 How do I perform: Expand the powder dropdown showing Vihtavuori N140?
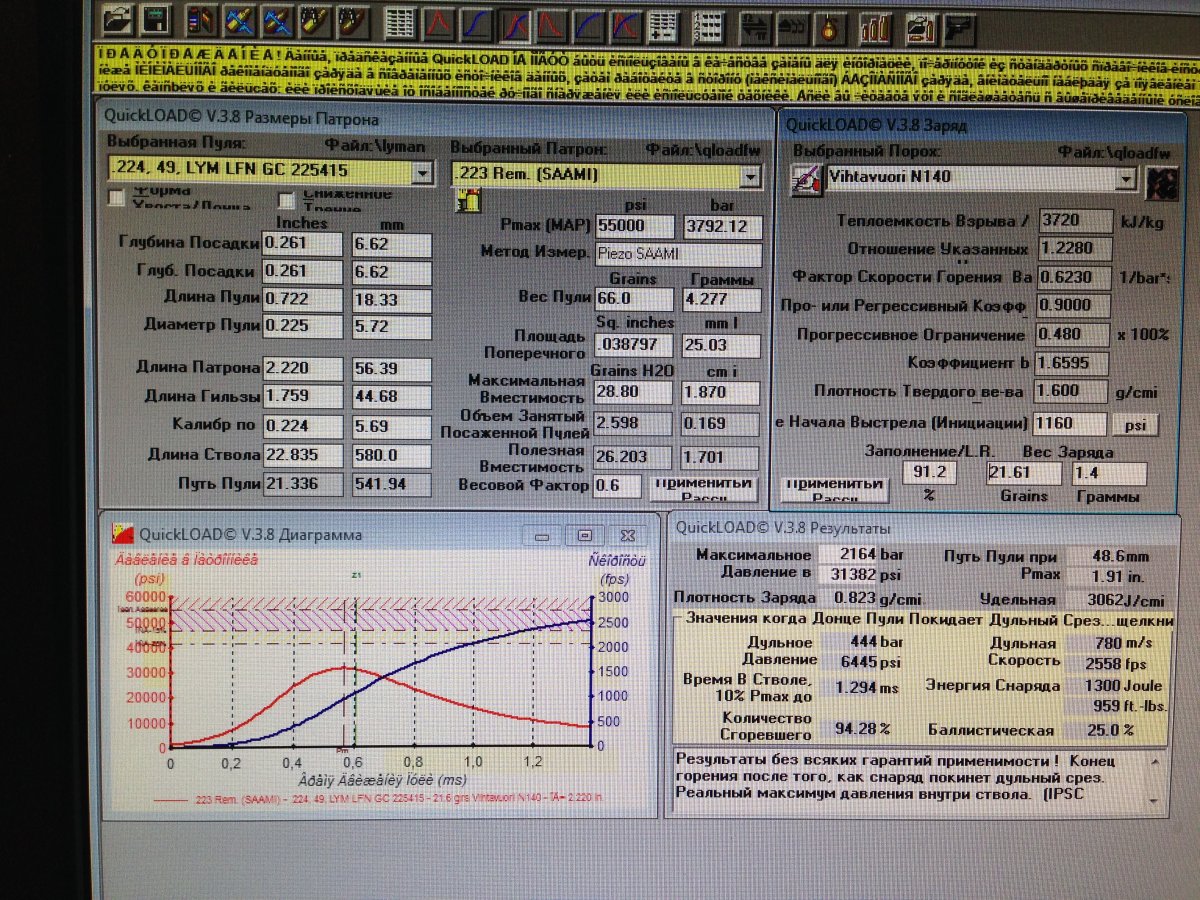click(x=1127, y=179)
